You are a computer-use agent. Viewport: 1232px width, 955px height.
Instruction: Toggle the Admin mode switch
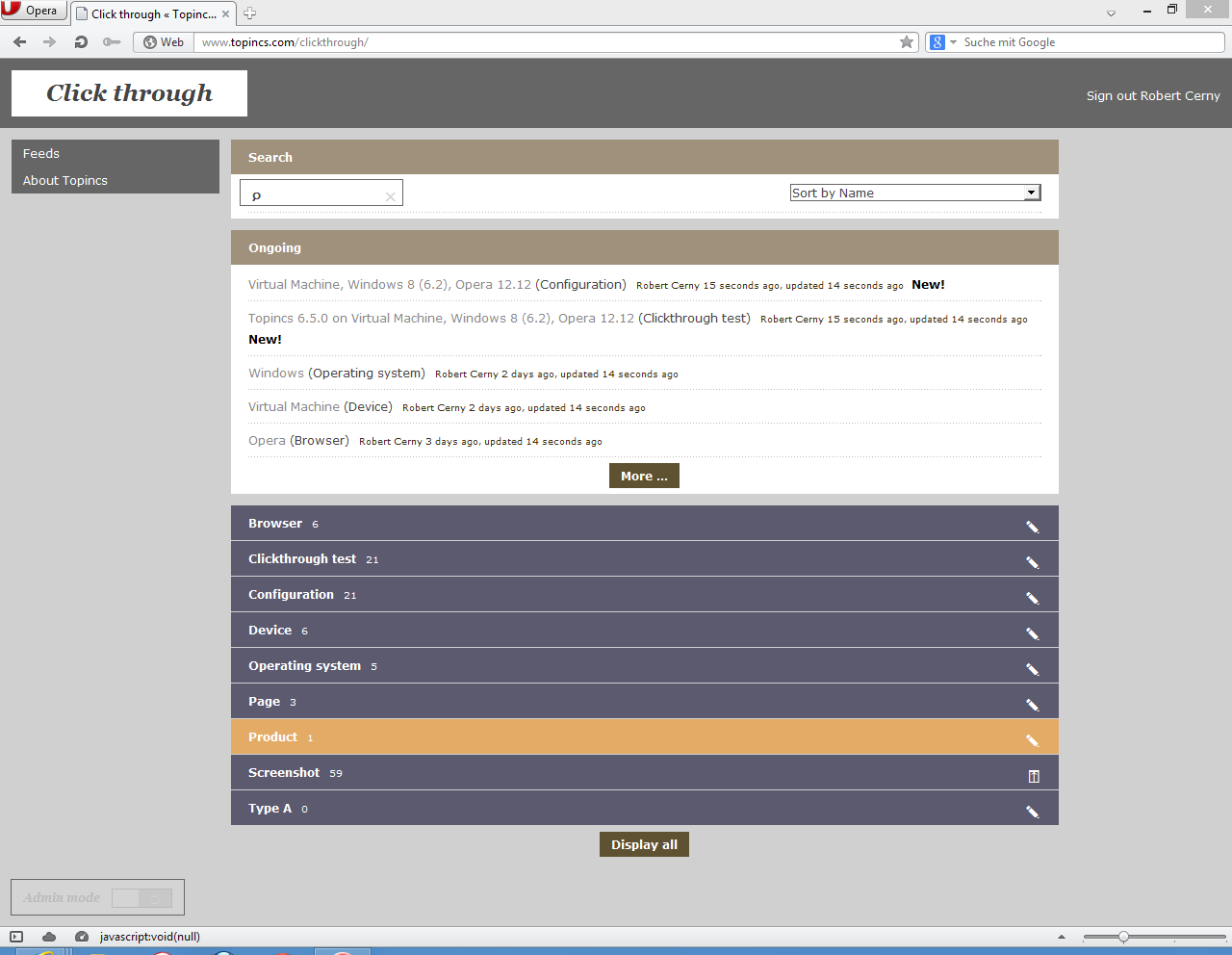141,898
